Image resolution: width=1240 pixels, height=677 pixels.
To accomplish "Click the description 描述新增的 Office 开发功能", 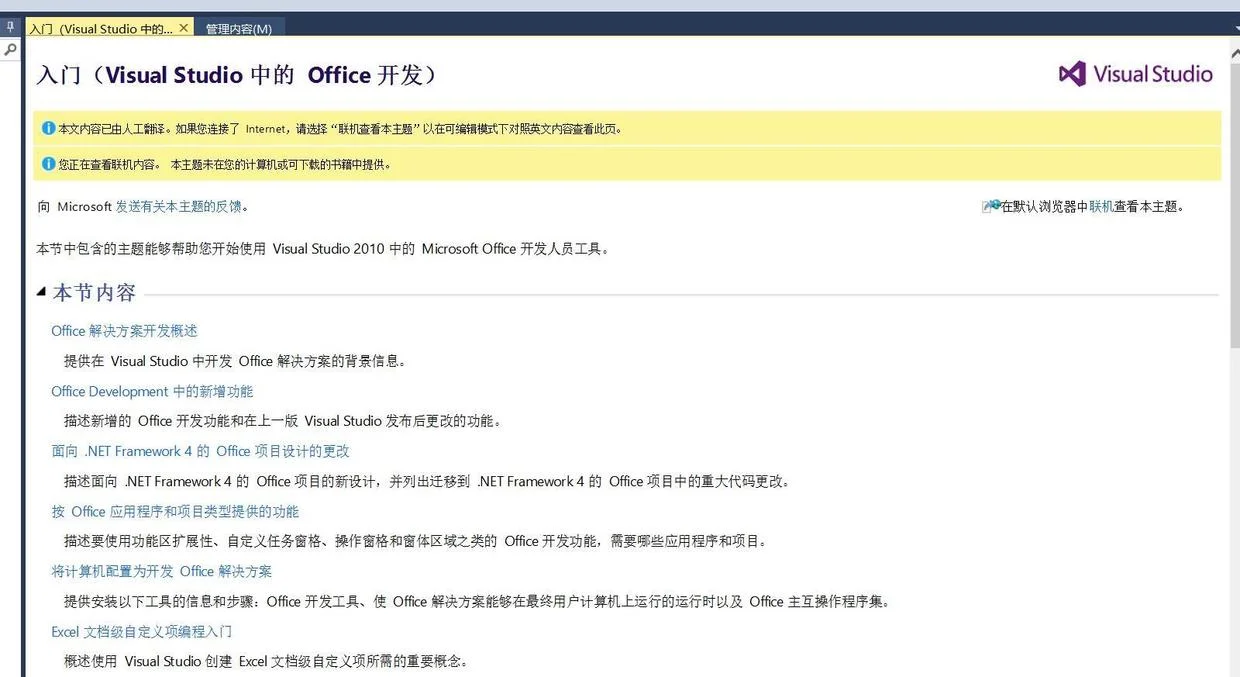I will tap(283, 421).
